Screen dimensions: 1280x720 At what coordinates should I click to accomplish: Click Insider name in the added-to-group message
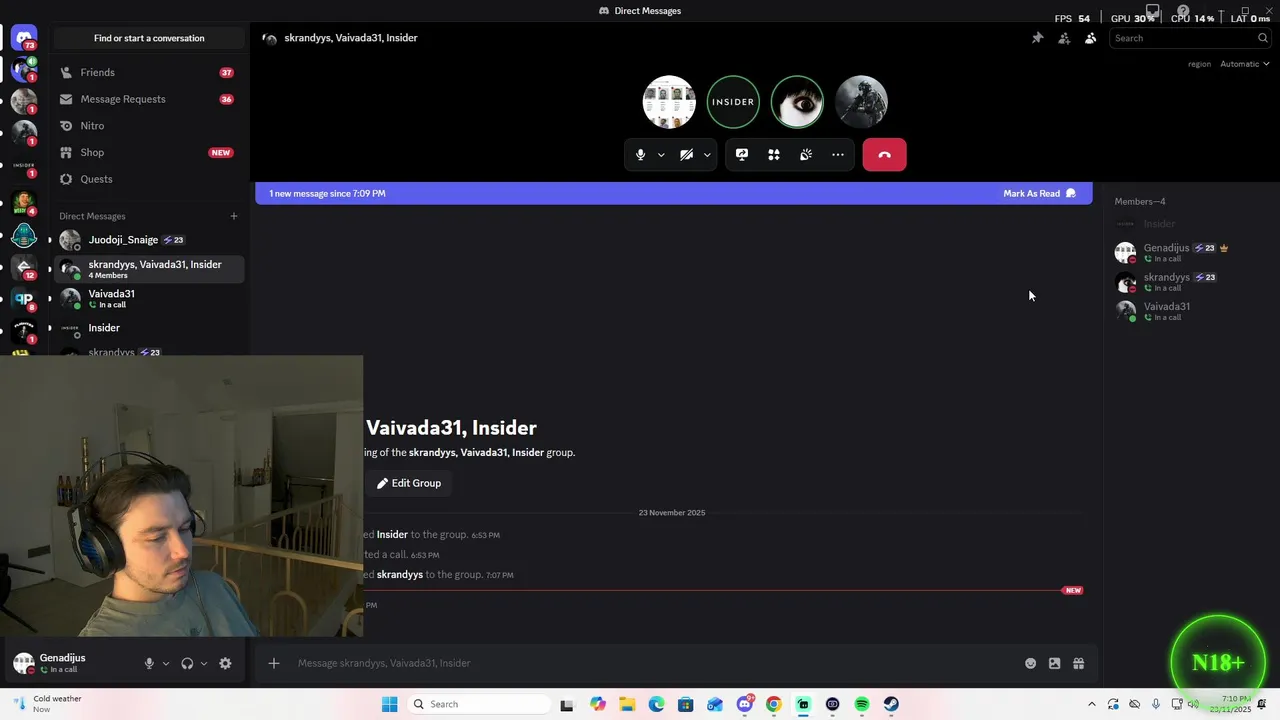(x=392, y=535)
